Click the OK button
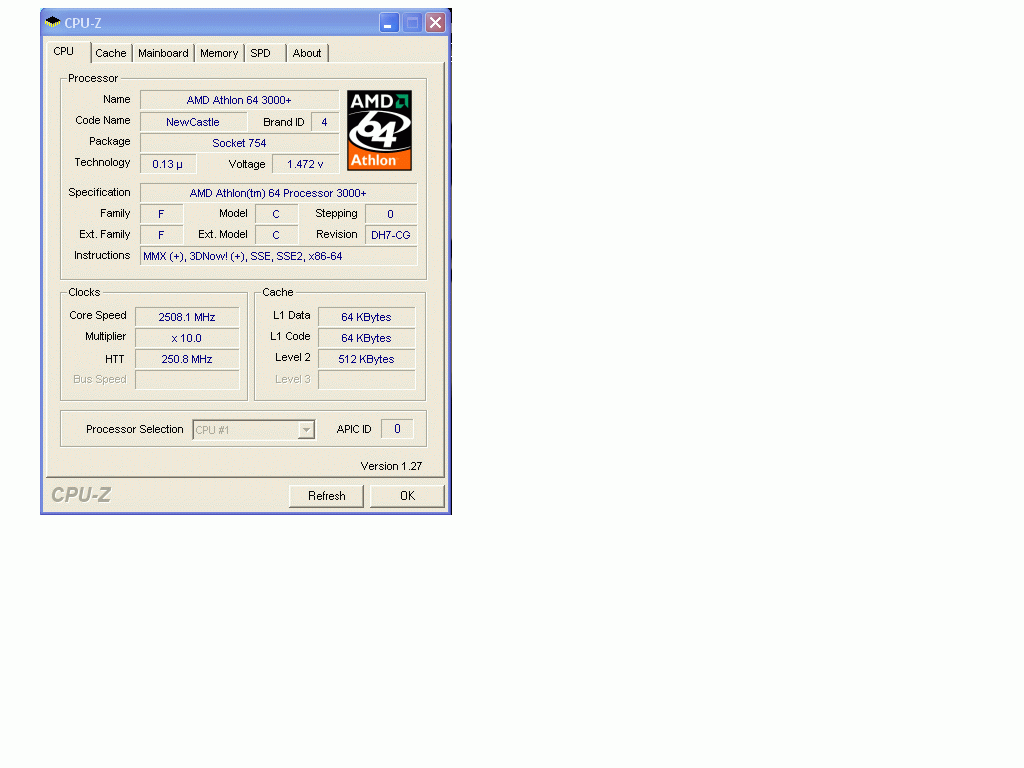 (408, 496)
